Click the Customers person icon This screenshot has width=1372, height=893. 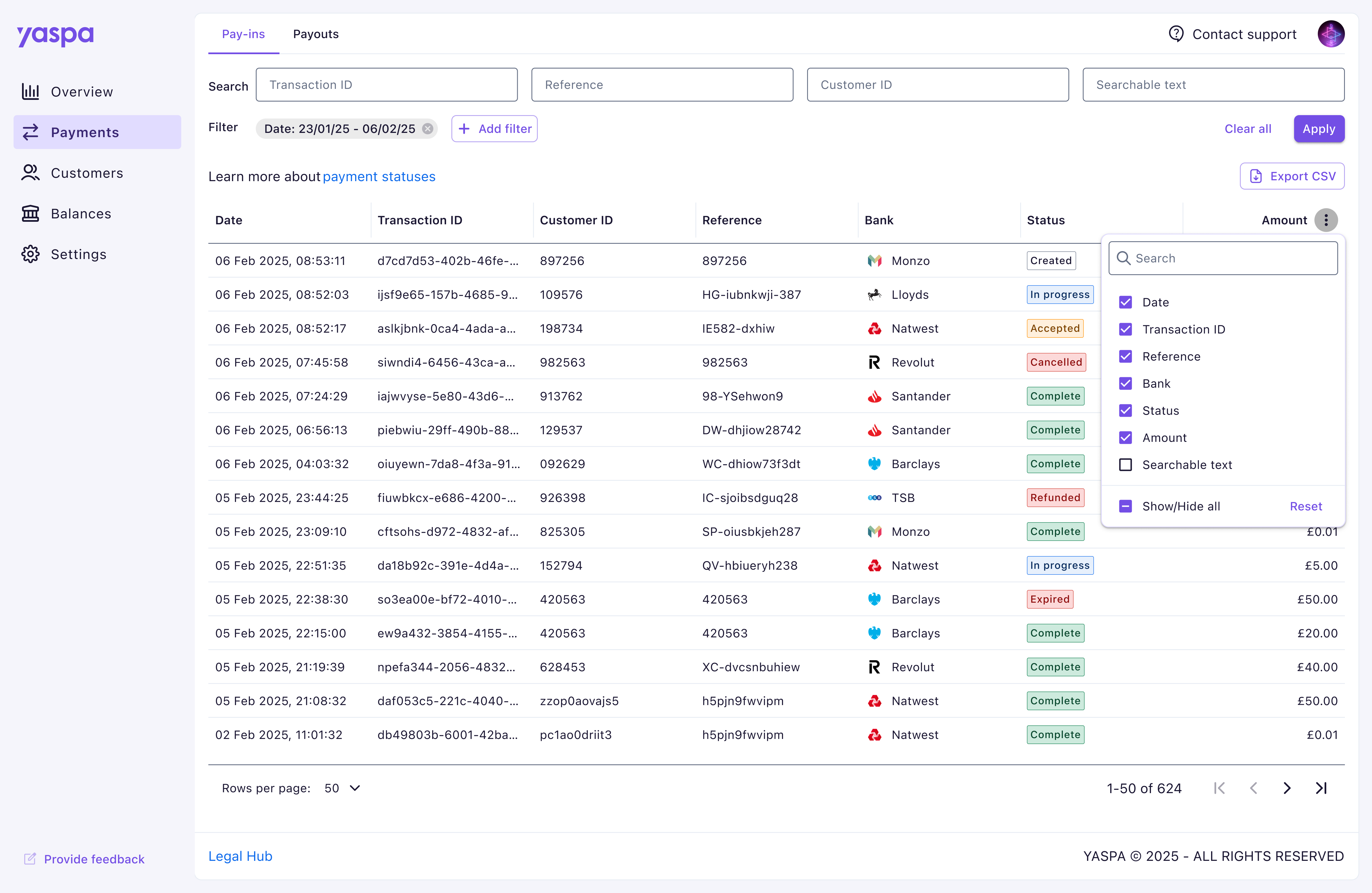pos(30,173)
